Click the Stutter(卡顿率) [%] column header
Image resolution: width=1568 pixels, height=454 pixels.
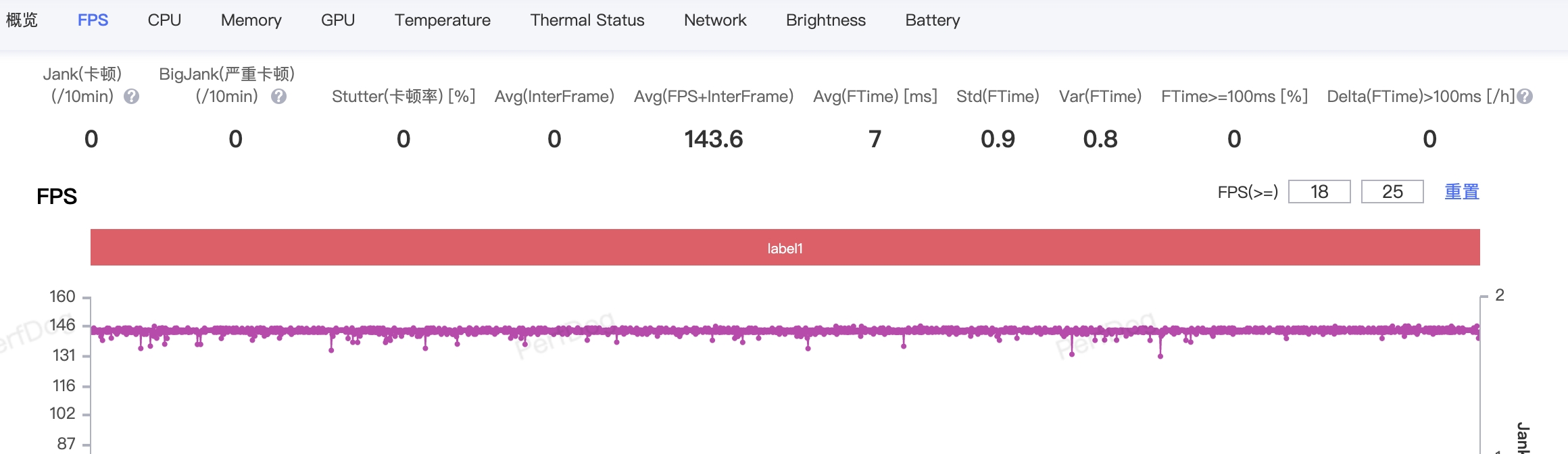point(403,97)
